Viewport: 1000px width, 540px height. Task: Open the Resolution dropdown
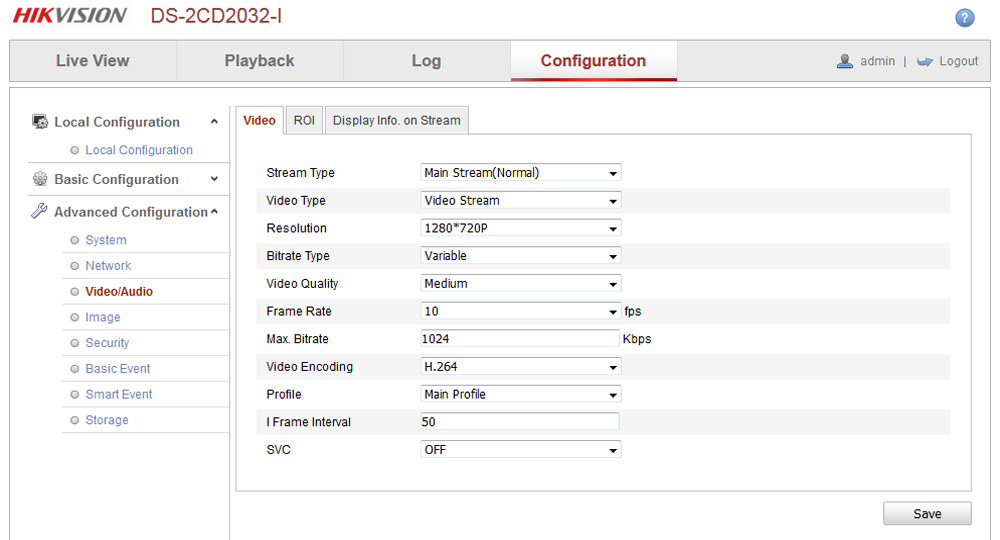pos(520,228)
